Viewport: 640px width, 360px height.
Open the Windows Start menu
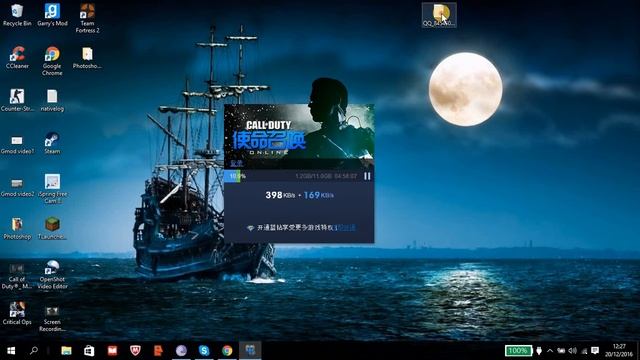(x=11, y=350)
